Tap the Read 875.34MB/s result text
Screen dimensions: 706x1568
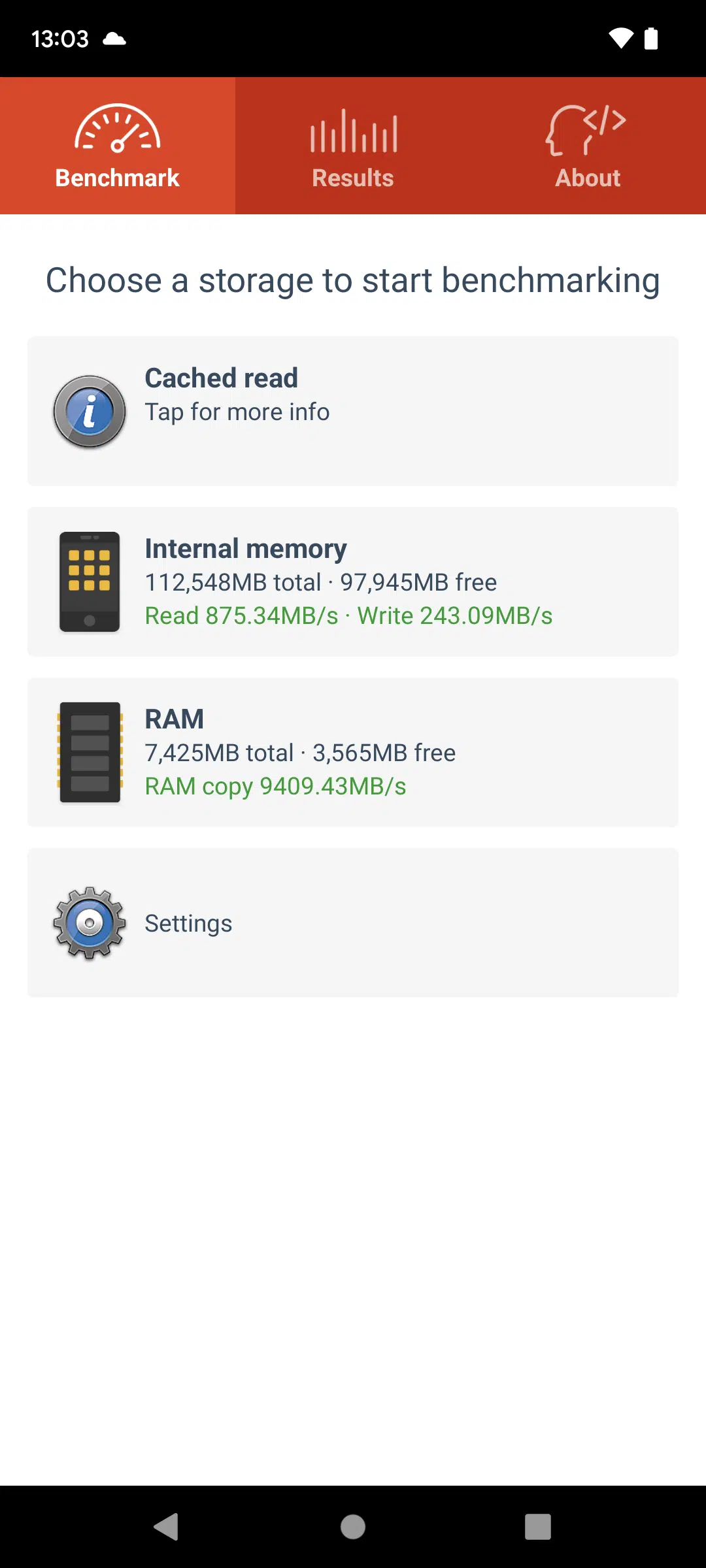[x=242, y=615]
